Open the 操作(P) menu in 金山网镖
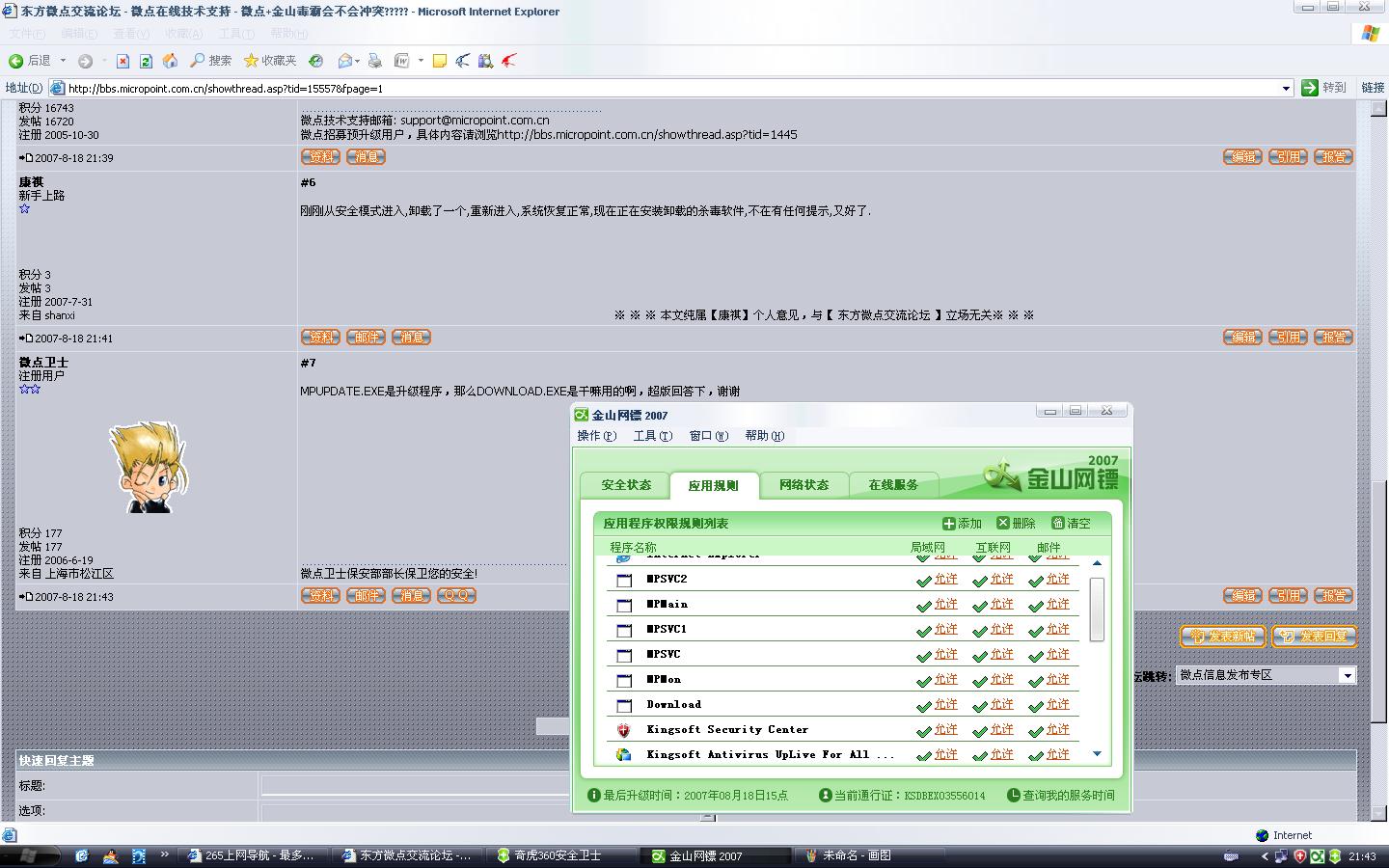This screenshot has width=1389, height=868. 596,436
